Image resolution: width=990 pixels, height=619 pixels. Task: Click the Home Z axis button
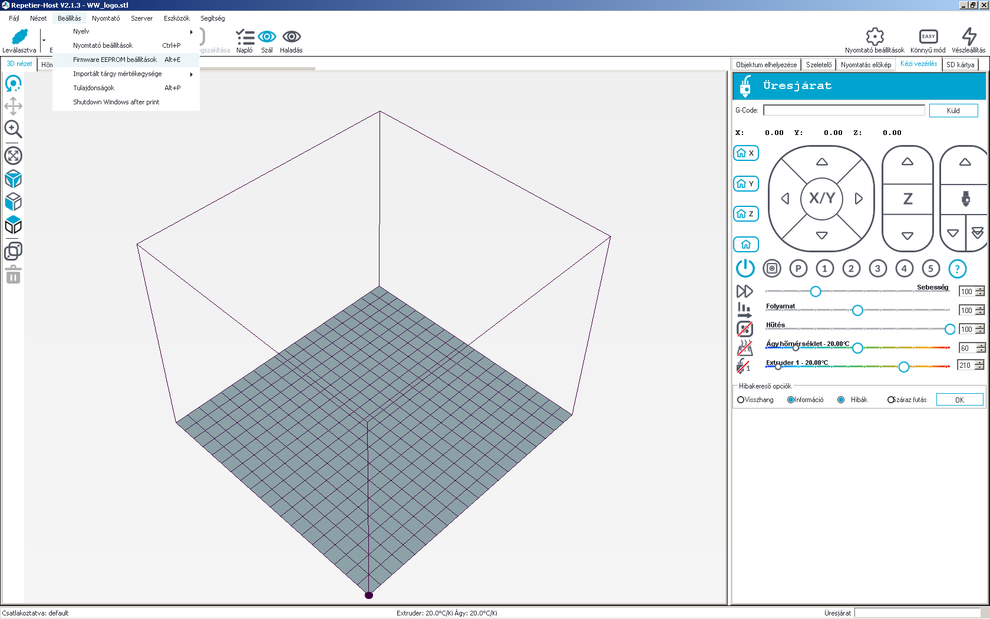[745, 214]
